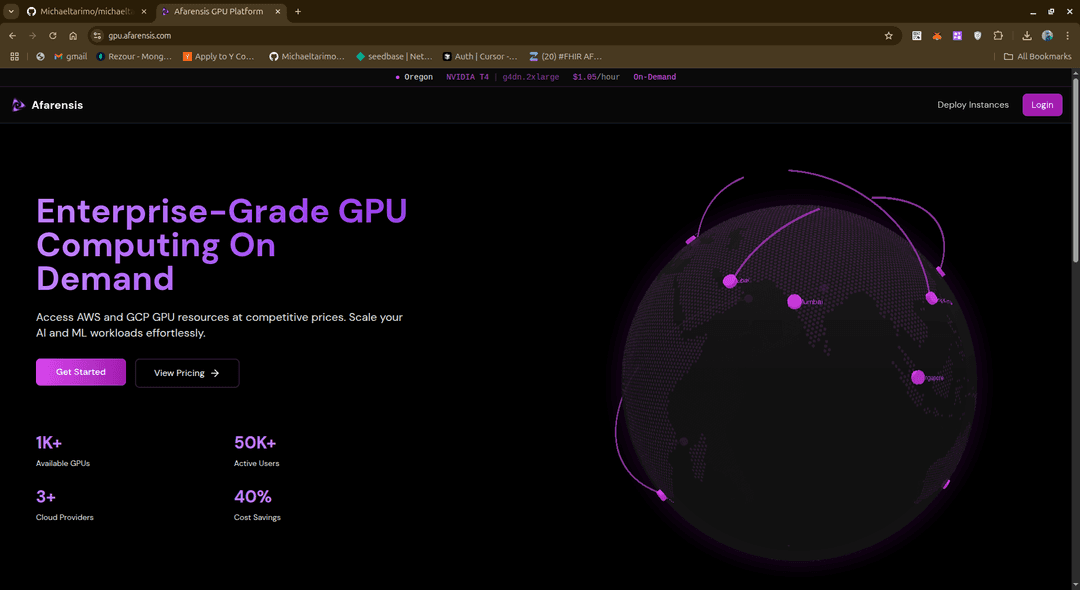The width and height of the screenshot is (1080, 590).
Task: Open the All Bookmarks dropdown
Action: [x=1037, y=56]
